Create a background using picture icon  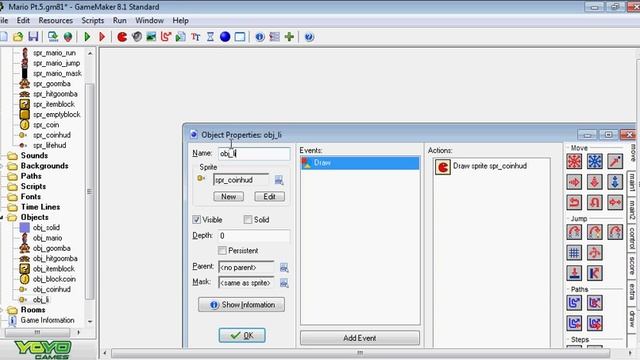tap(151, 37)
